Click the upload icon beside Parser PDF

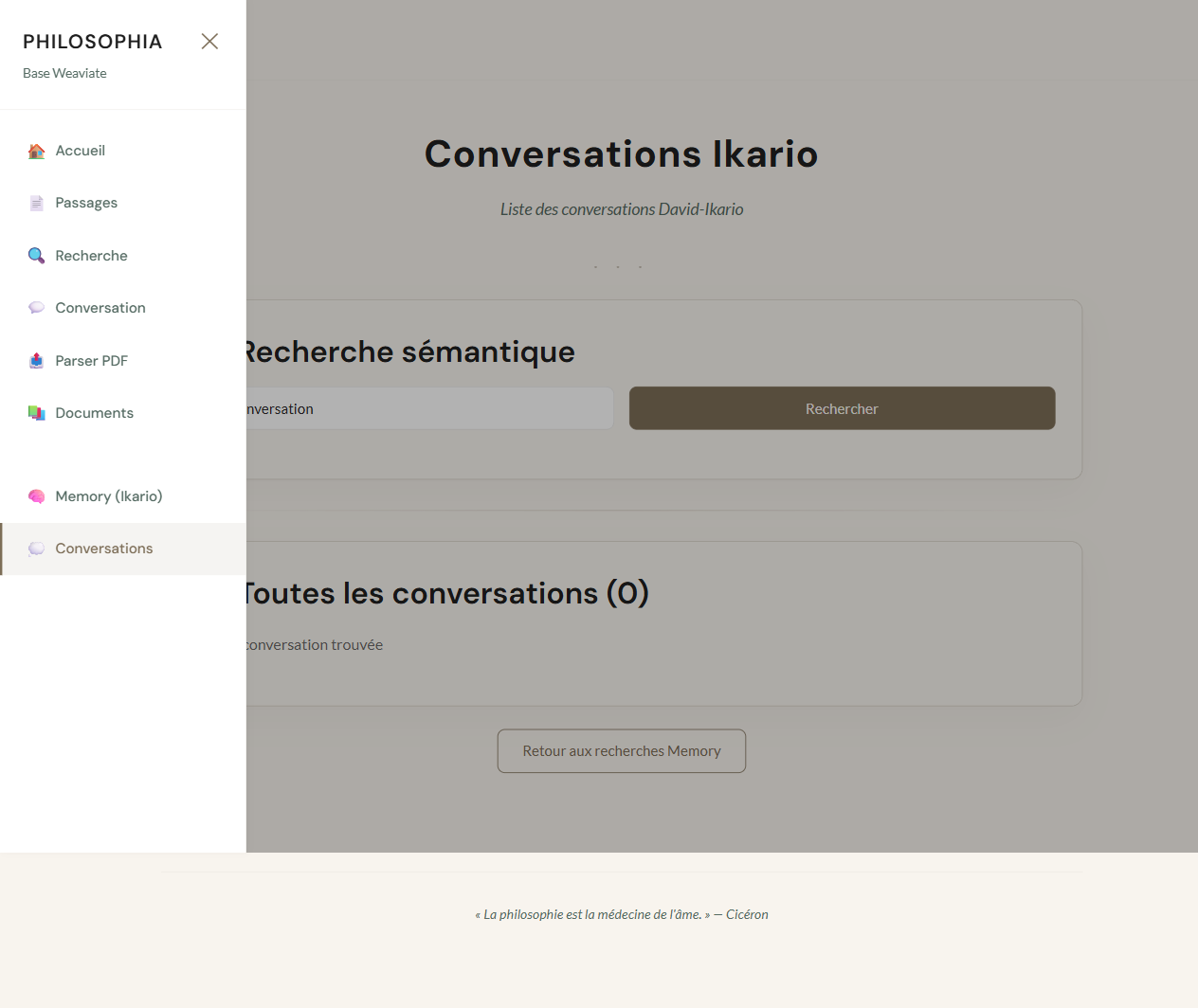point(36,361)
